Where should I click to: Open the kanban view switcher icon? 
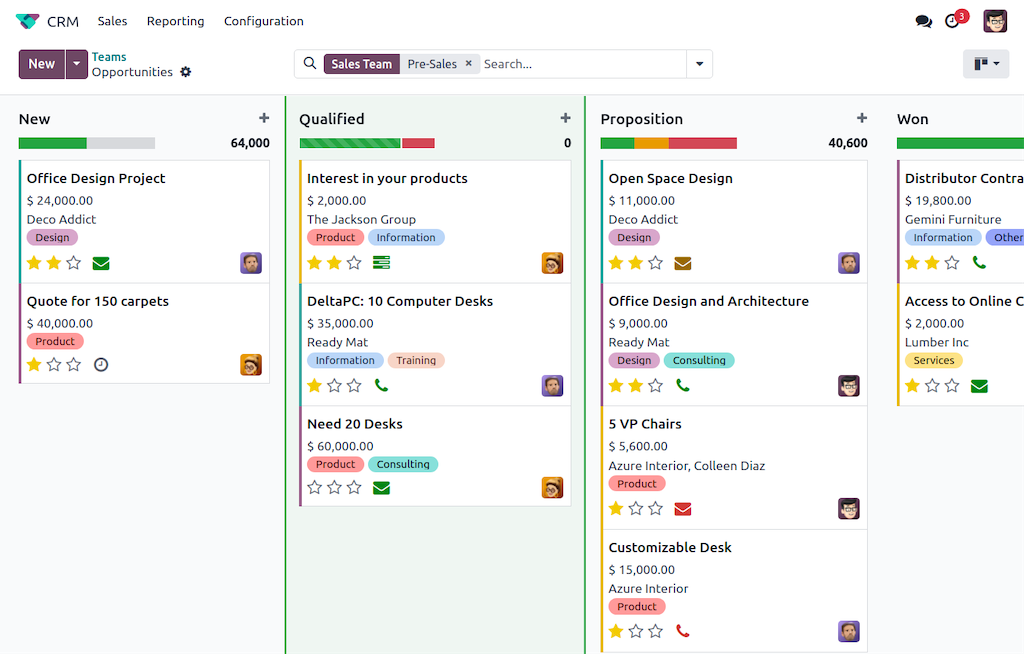980,63
